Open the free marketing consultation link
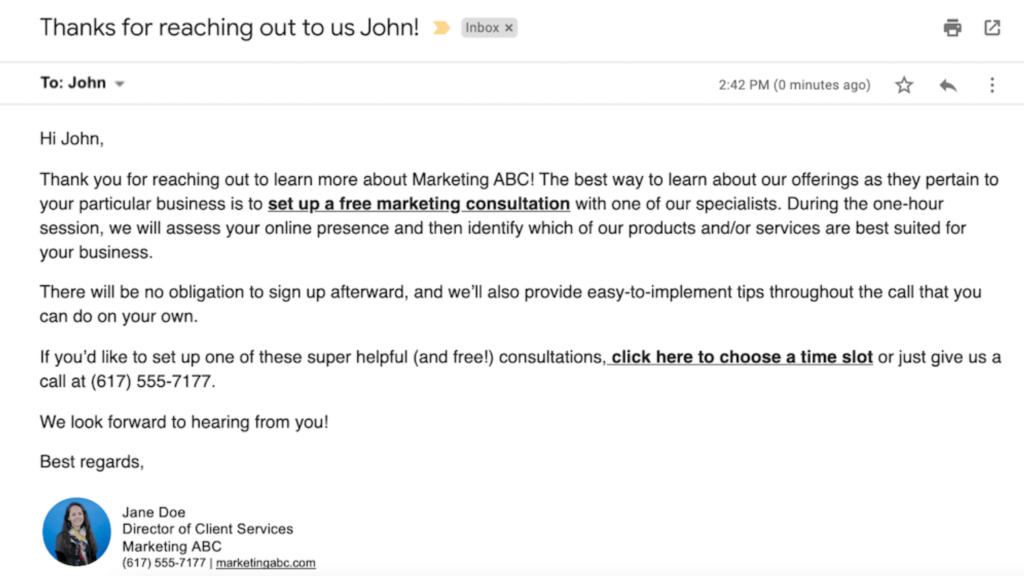This screenshot has height=576, width=1024. pos(417,203)
